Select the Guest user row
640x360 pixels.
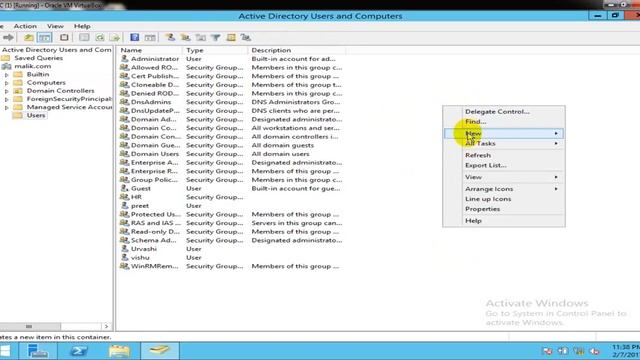[231, 189]
